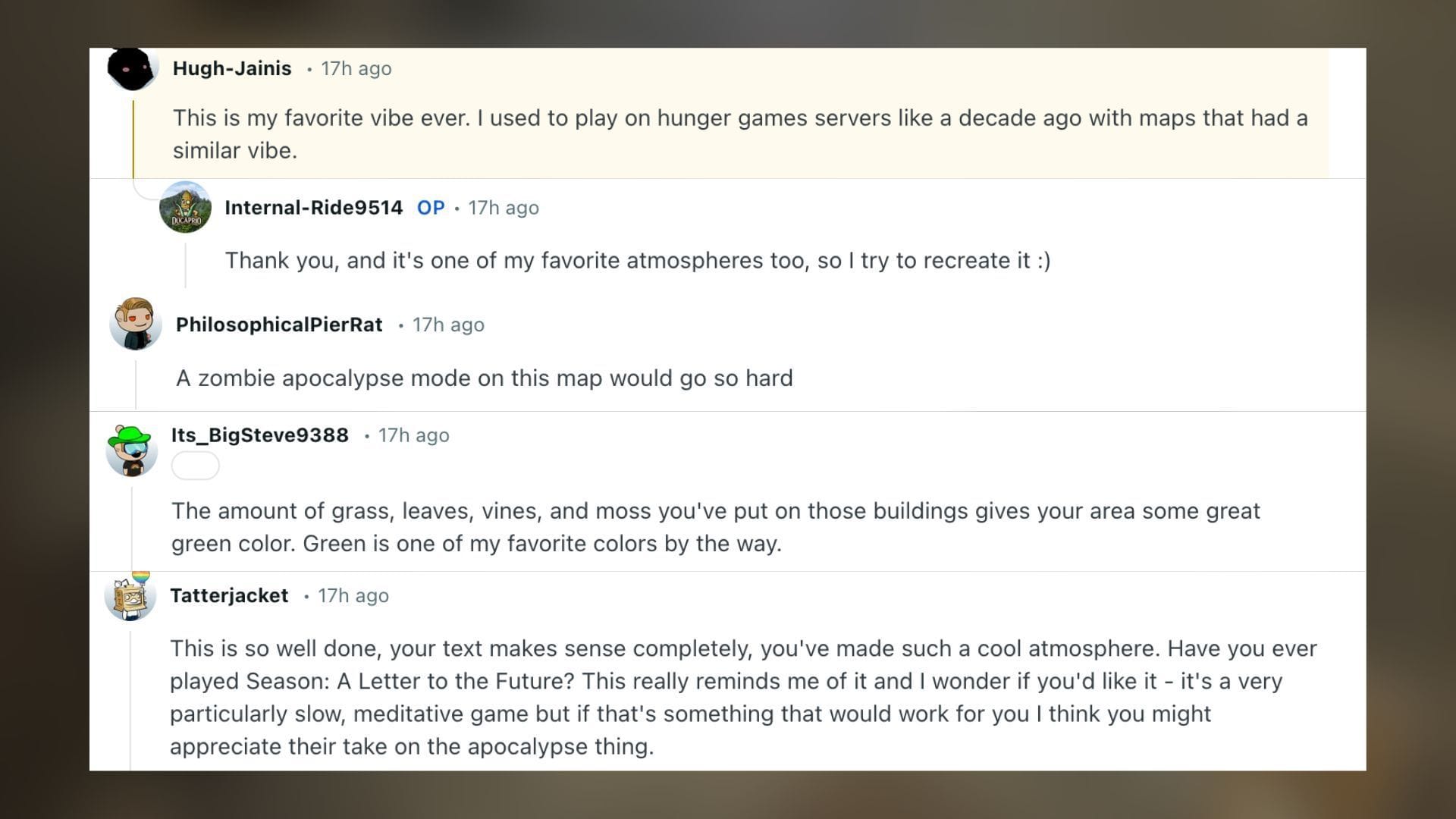Click the 17h ago timestamp on Tatterjacket's comment
This screenshot has height=819, width=1456.
(x=352, y=596)
